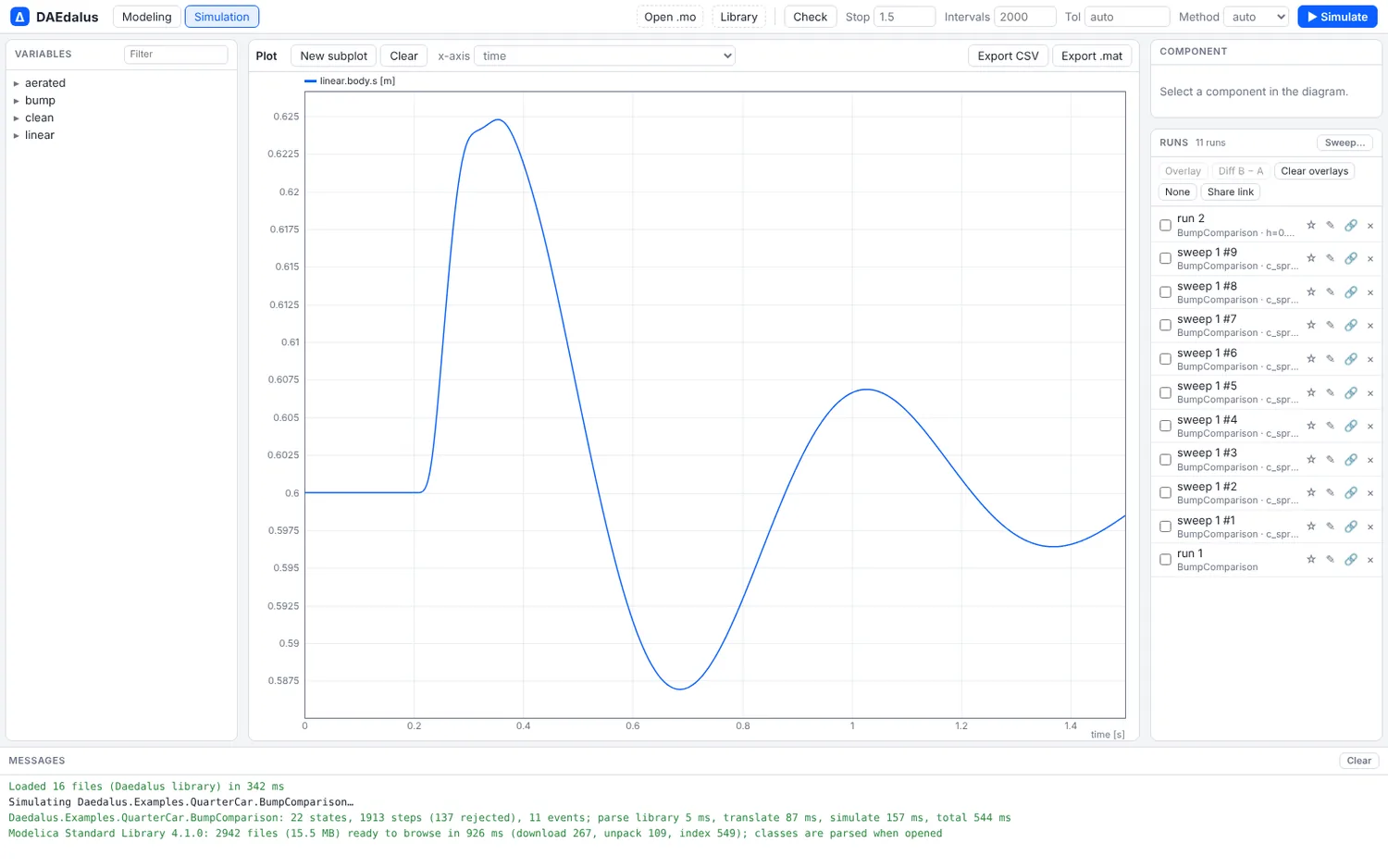Open the x-axis variable dropdown
1388x868 pixels.
tap(604, 56)
